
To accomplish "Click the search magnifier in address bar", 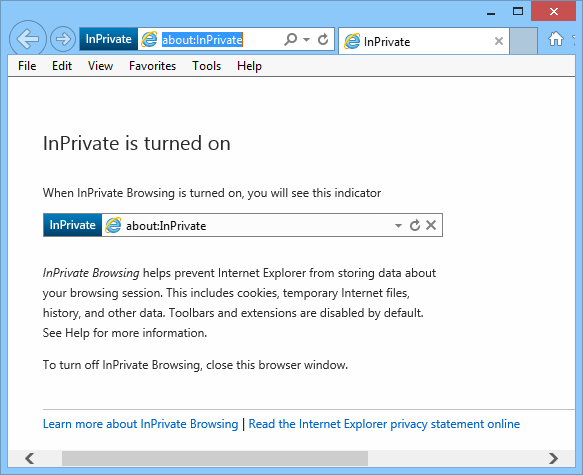I will pos(290,39).
